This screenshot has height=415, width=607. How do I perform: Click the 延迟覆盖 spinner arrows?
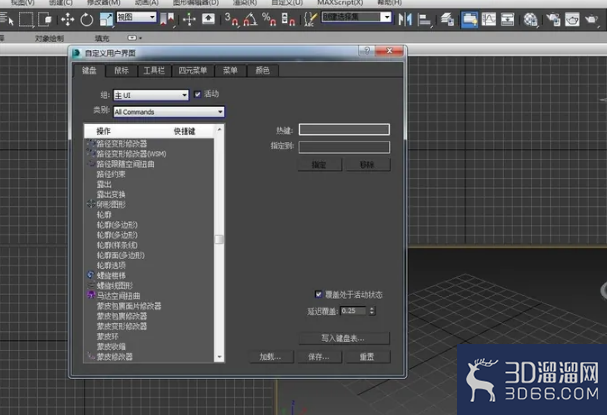[x=372, y=310]
